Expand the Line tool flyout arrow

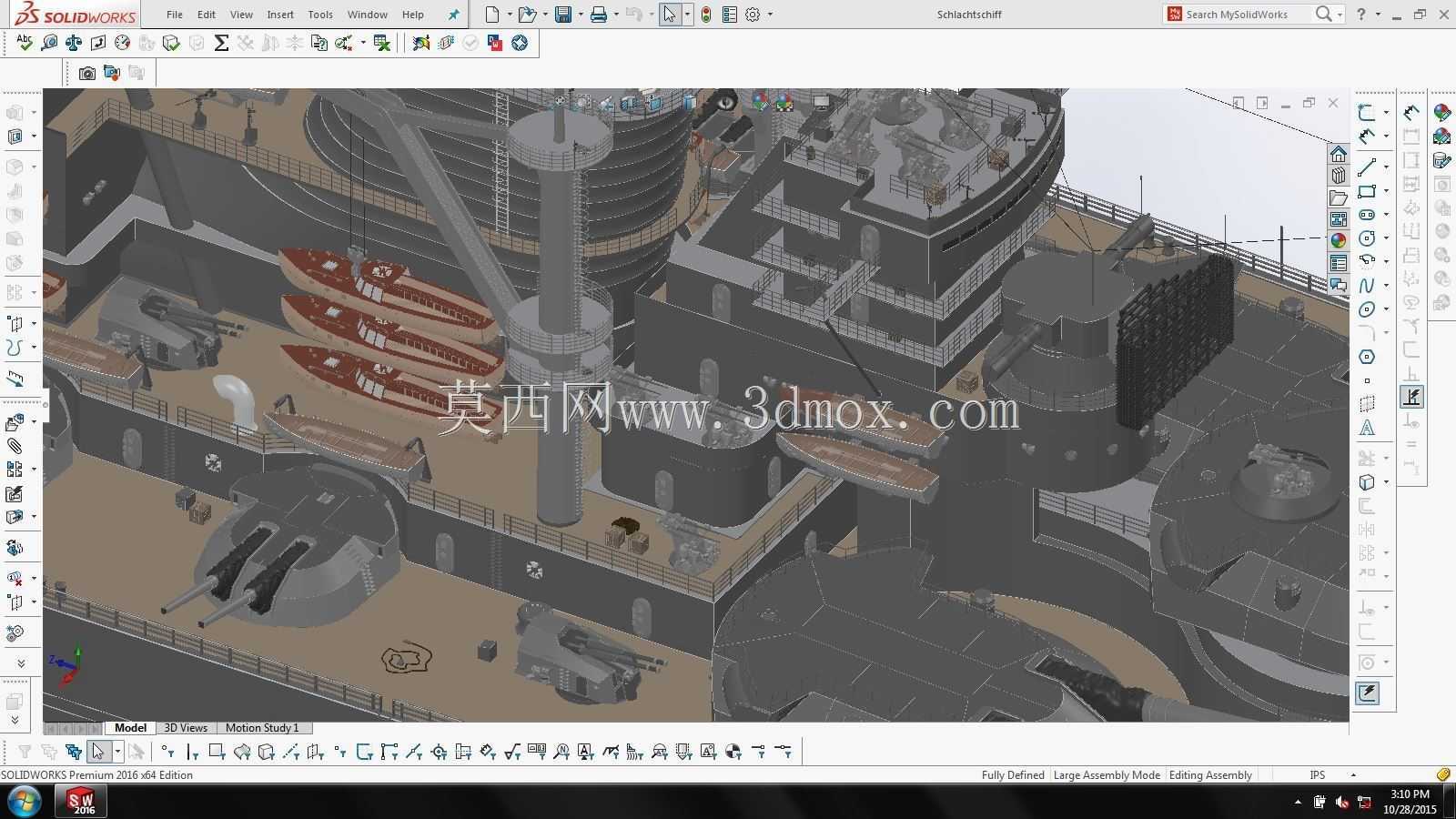1386,167
